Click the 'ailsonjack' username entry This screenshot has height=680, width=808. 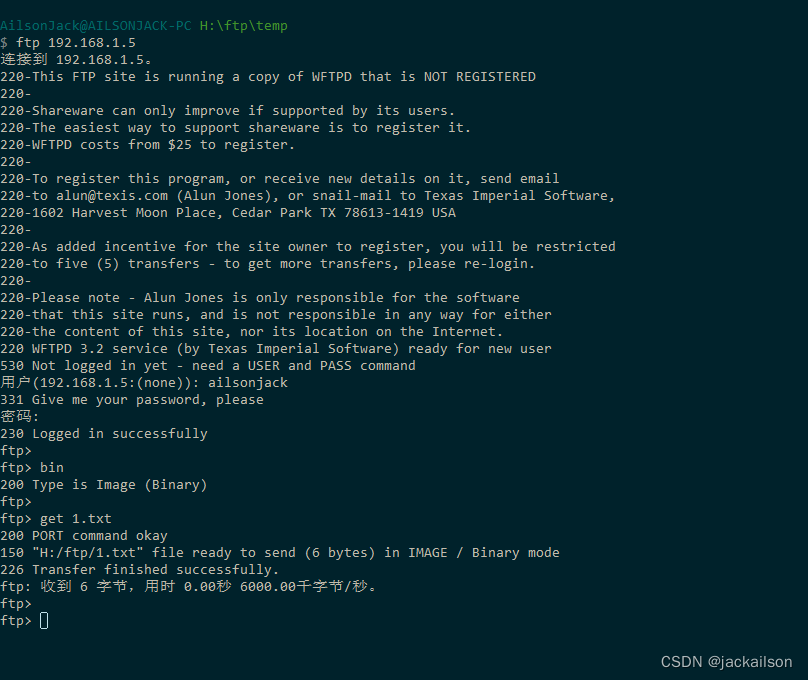pos(248,383)
